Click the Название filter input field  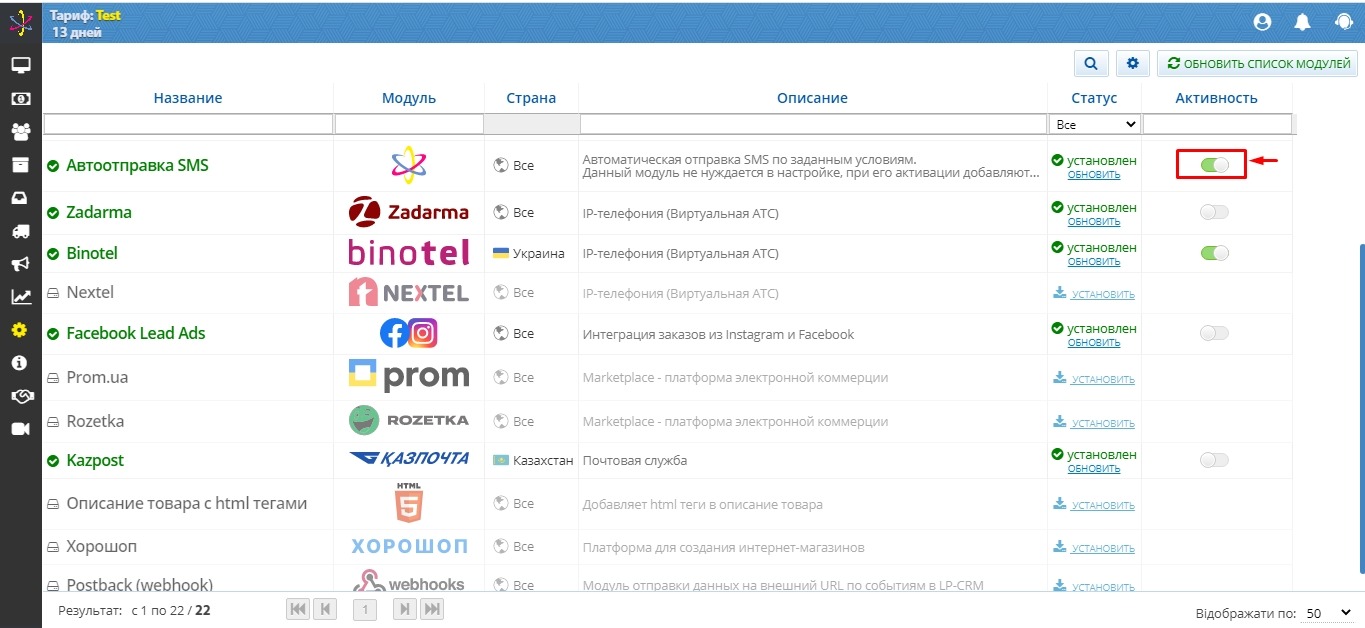tap(188, 124)
